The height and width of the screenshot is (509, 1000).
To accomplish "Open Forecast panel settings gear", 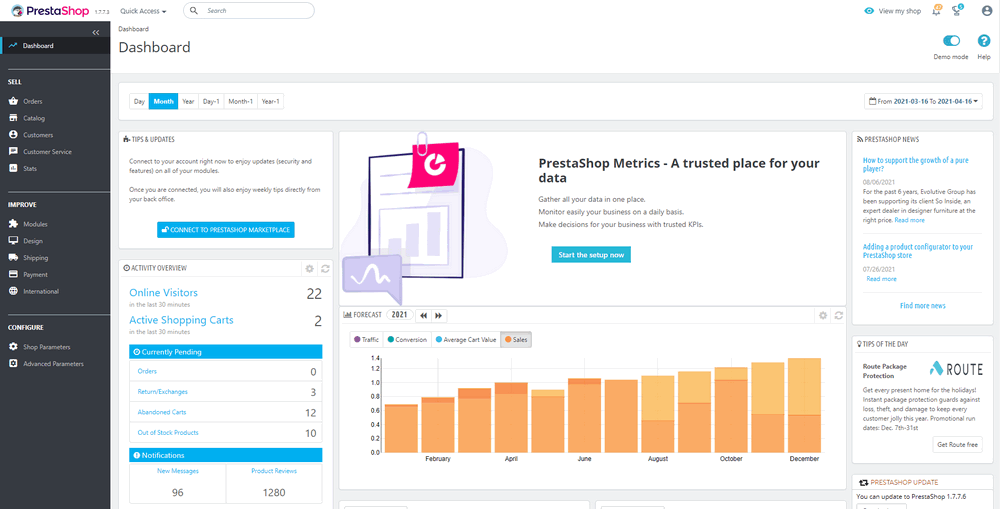I will [x=823, y=315].
